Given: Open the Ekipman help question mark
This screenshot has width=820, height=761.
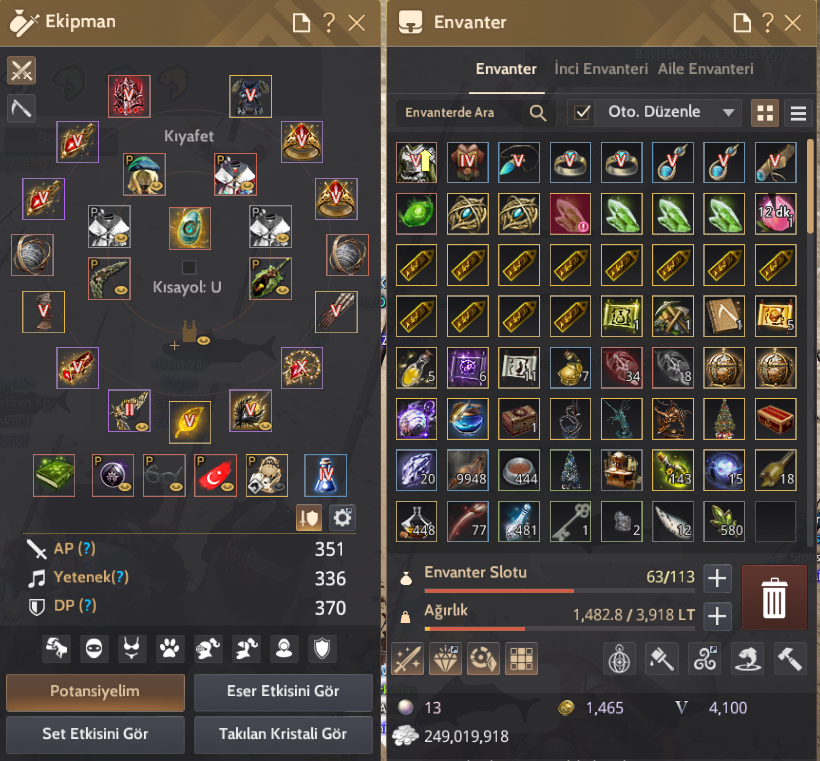Looking at the screenshot, I should 329,23.
